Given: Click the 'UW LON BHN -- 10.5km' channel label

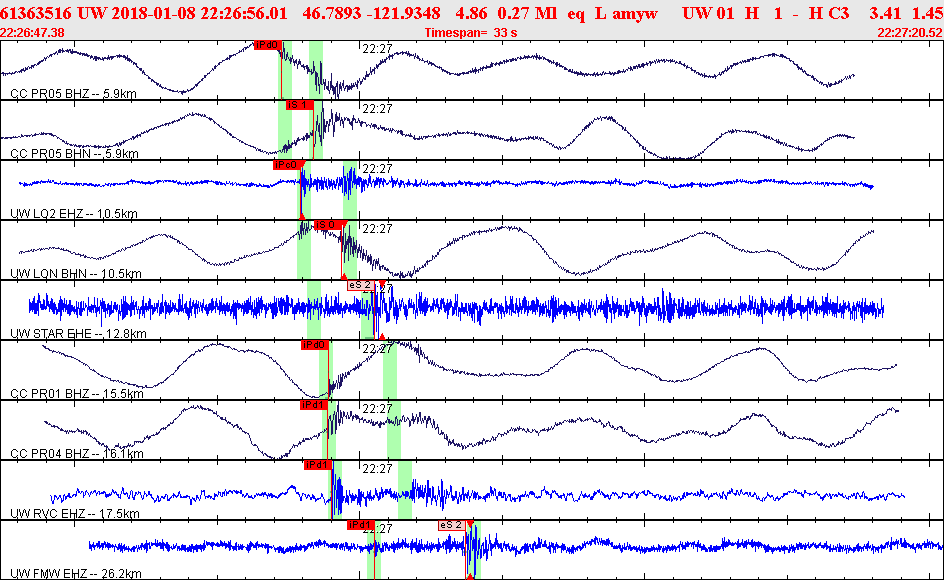Looking at the screenshot, I should coord(76,274).
